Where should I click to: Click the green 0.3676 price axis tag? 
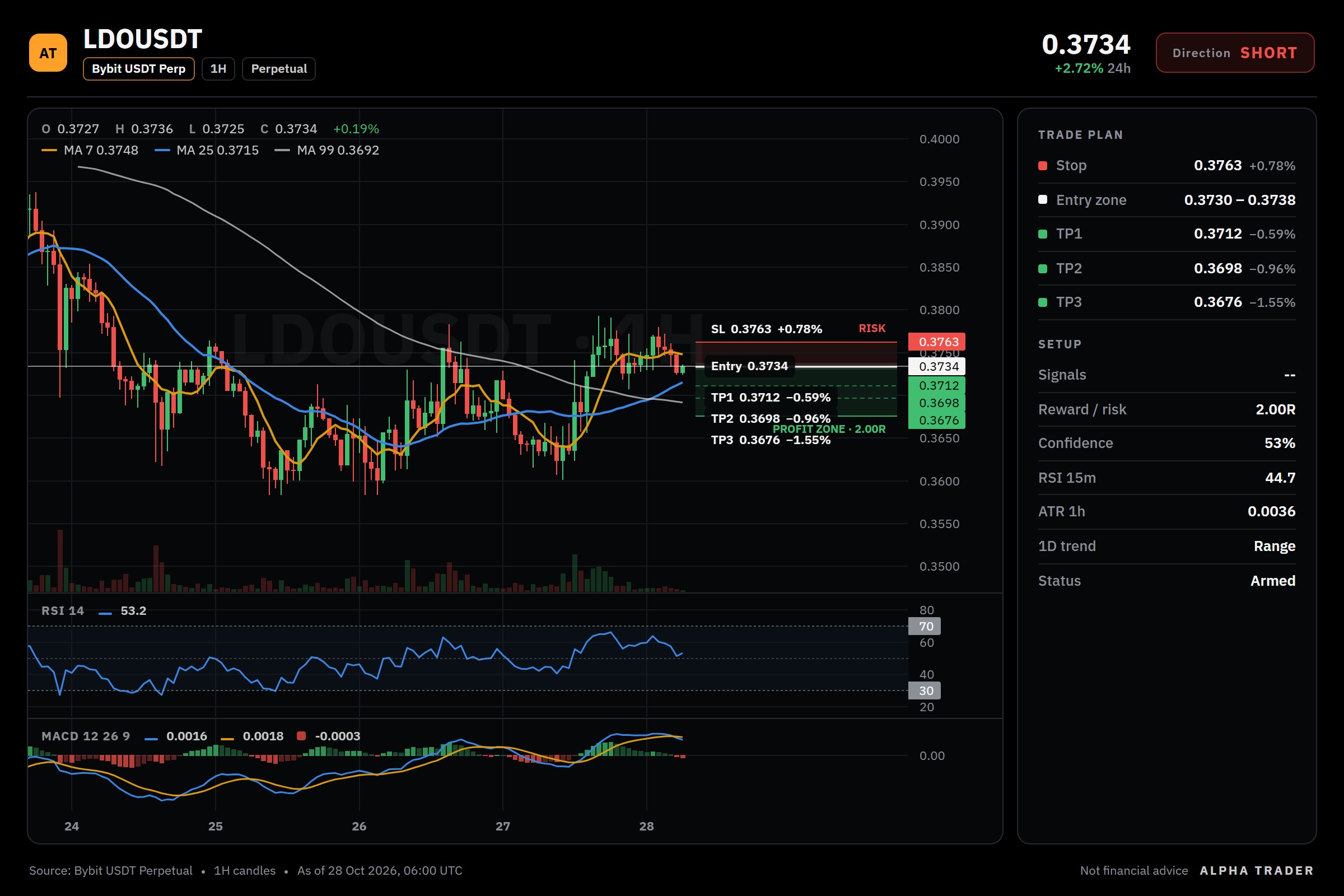937,420
